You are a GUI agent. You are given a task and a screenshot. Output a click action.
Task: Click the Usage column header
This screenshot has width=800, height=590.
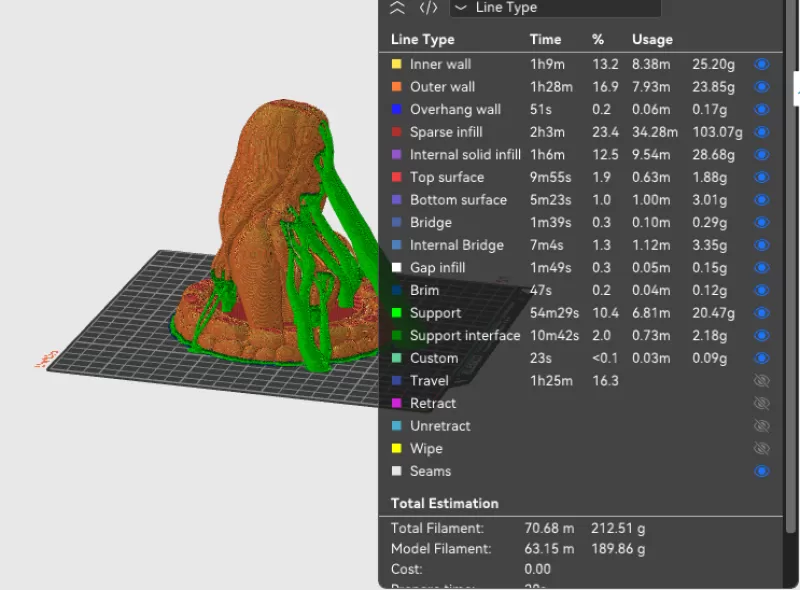(652, 40)
